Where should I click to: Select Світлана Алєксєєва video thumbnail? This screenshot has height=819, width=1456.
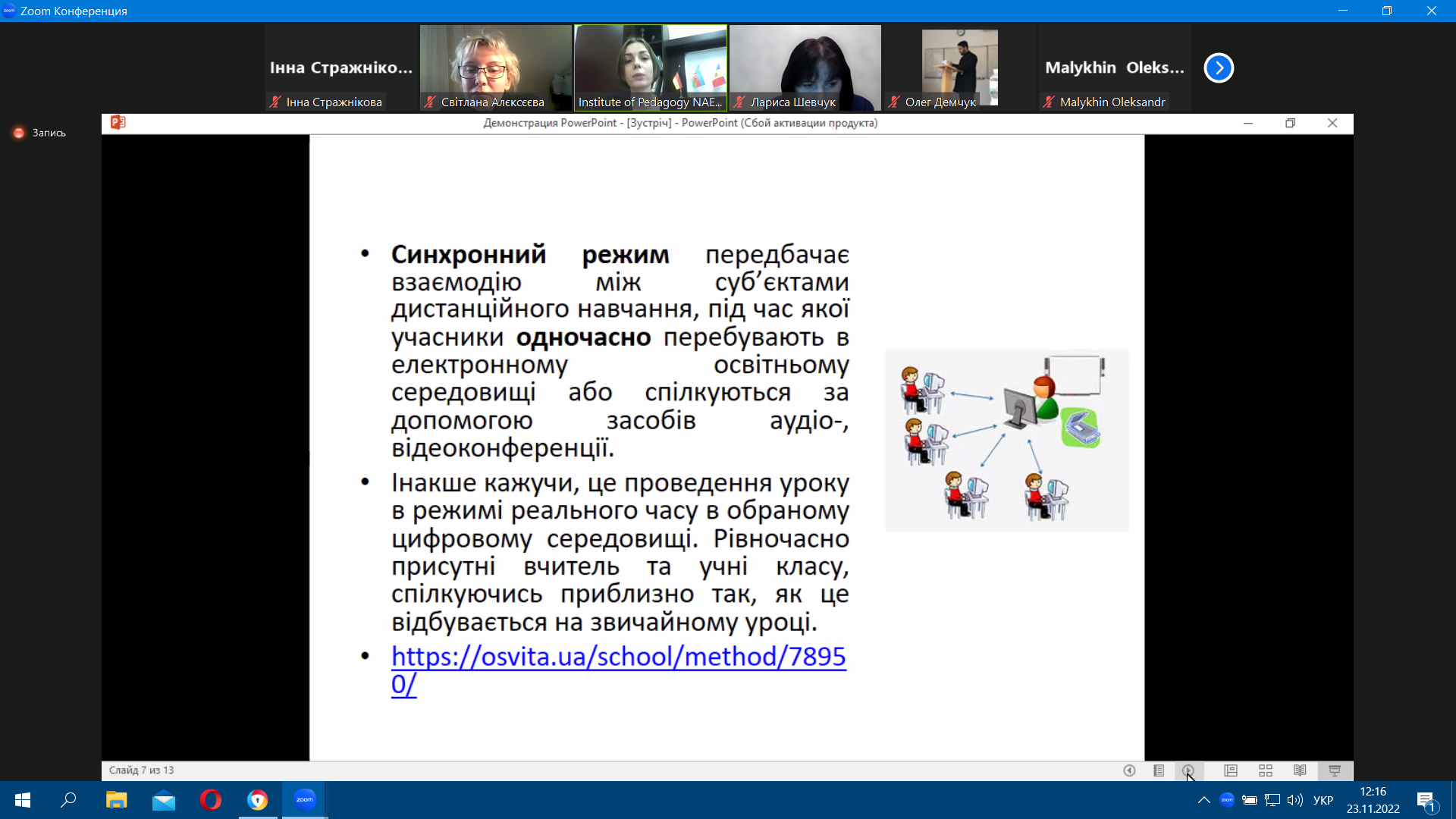496,68
